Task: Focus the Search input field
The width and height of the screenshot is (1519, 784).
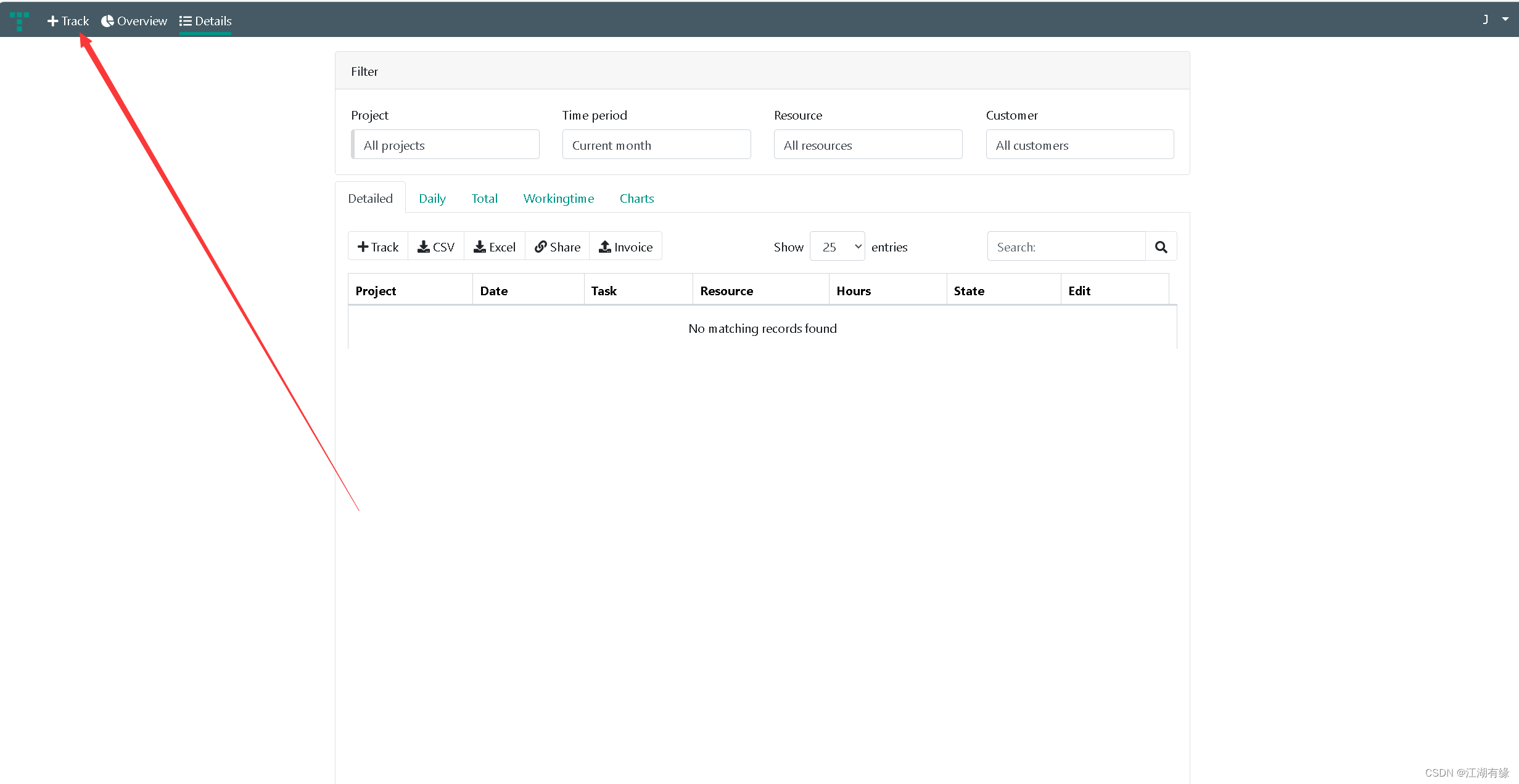Action: [x=1066, y=247]
